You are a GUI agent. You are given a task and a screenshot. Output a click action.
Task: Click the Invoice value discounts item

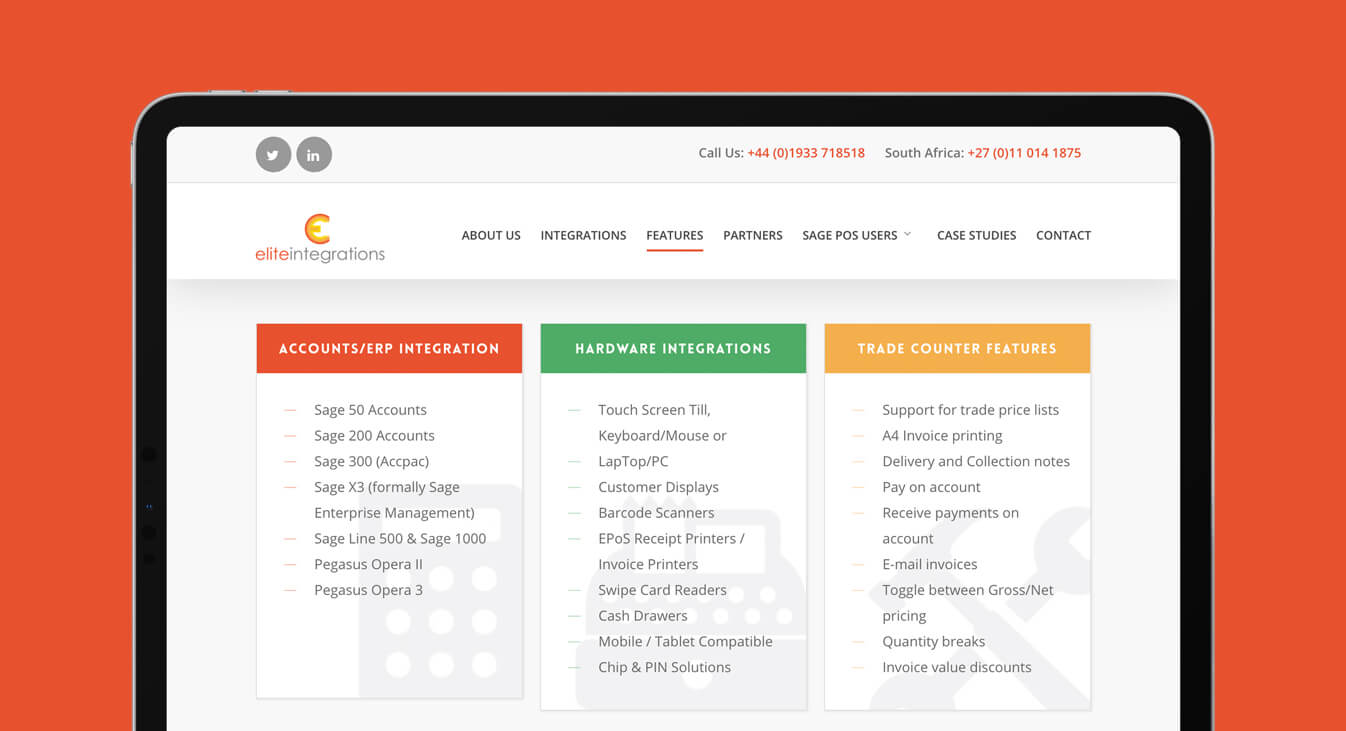coord(957,668)
